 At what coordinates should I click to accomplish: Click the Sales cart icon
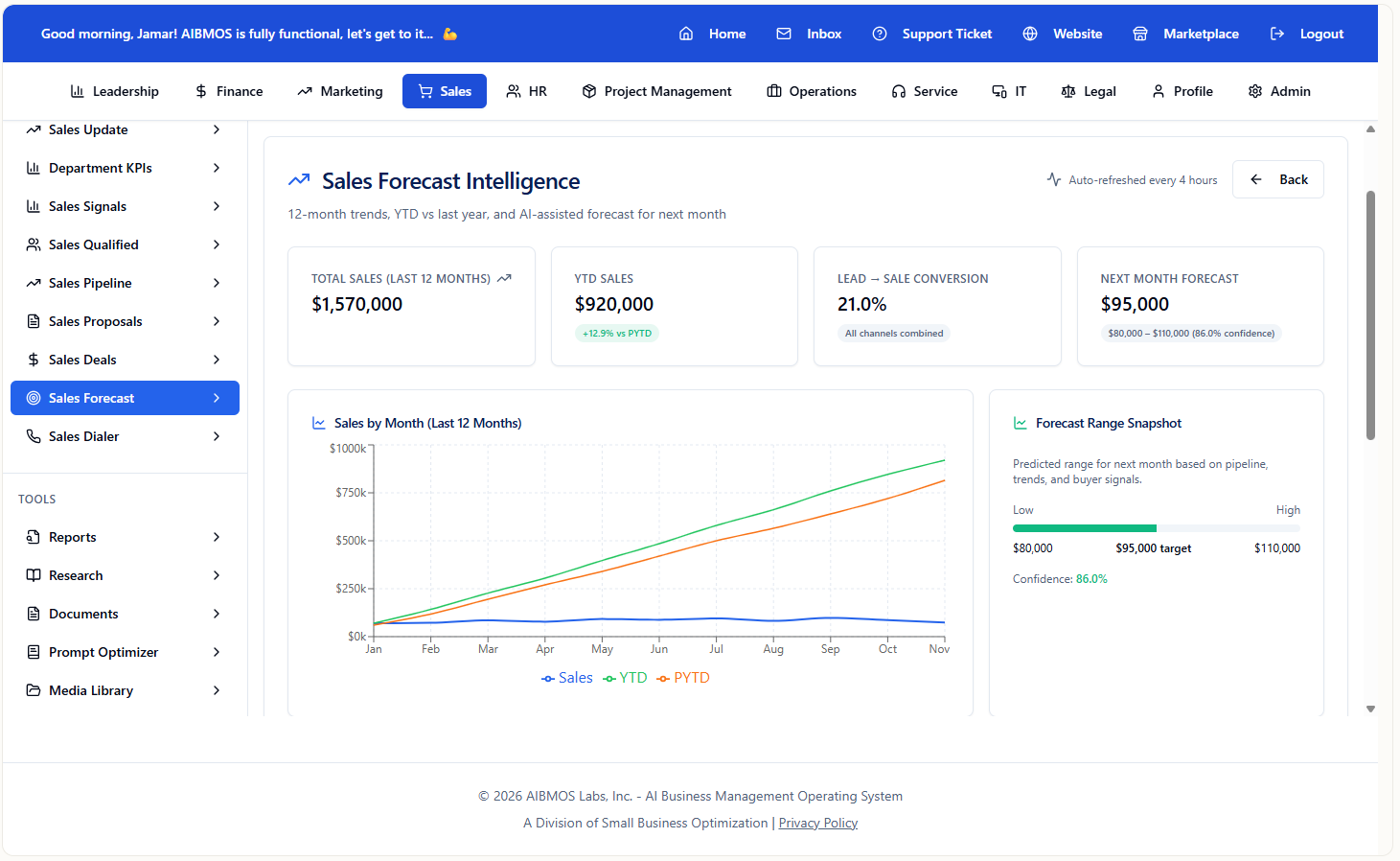pos(425,91)
